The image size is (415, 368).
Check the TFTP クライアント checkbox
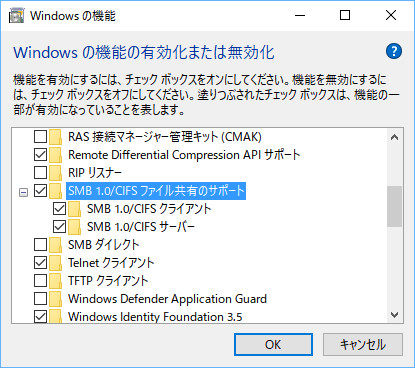pos(40,281)
